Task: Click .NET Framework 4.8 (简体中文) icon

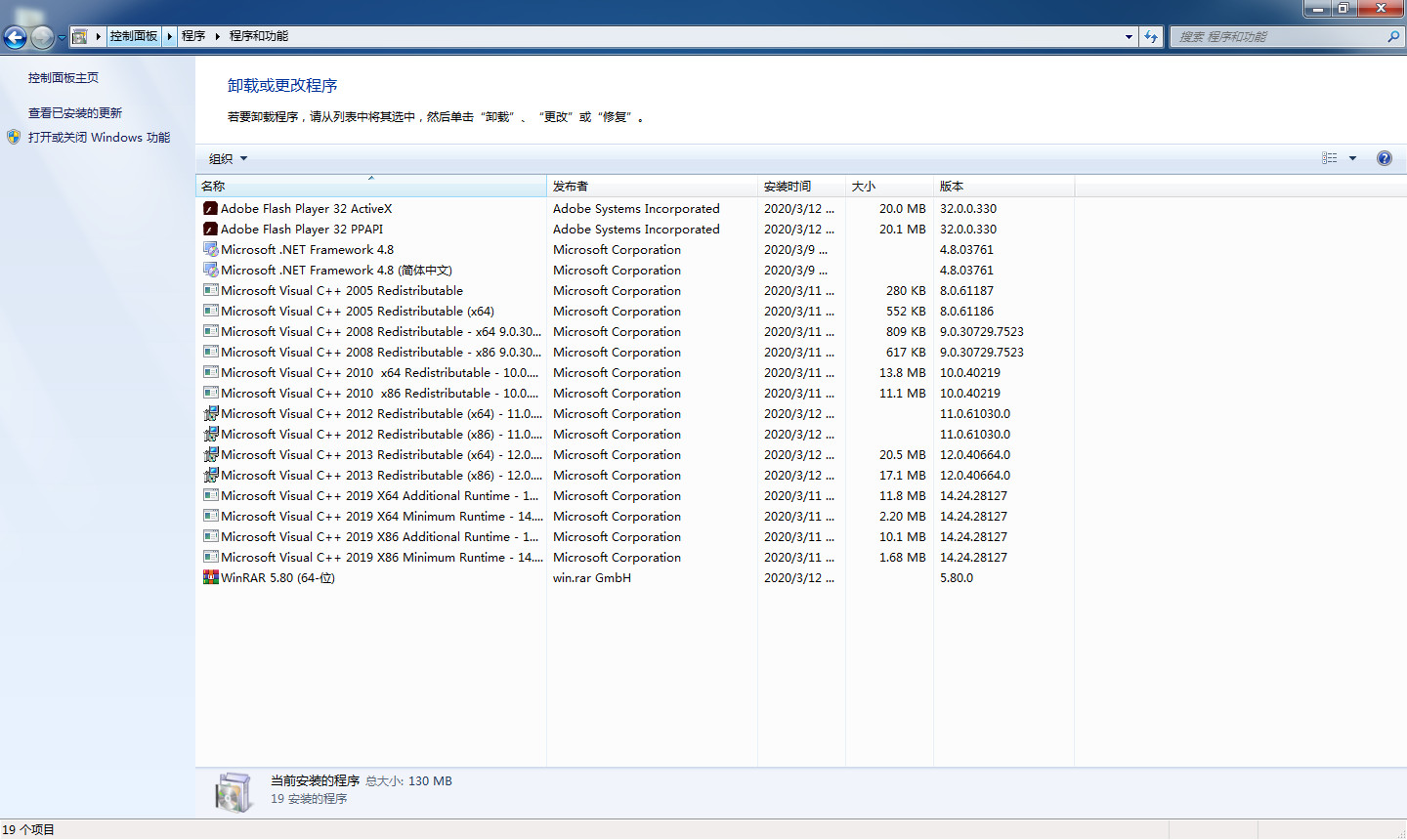Action: pos(210,270)
